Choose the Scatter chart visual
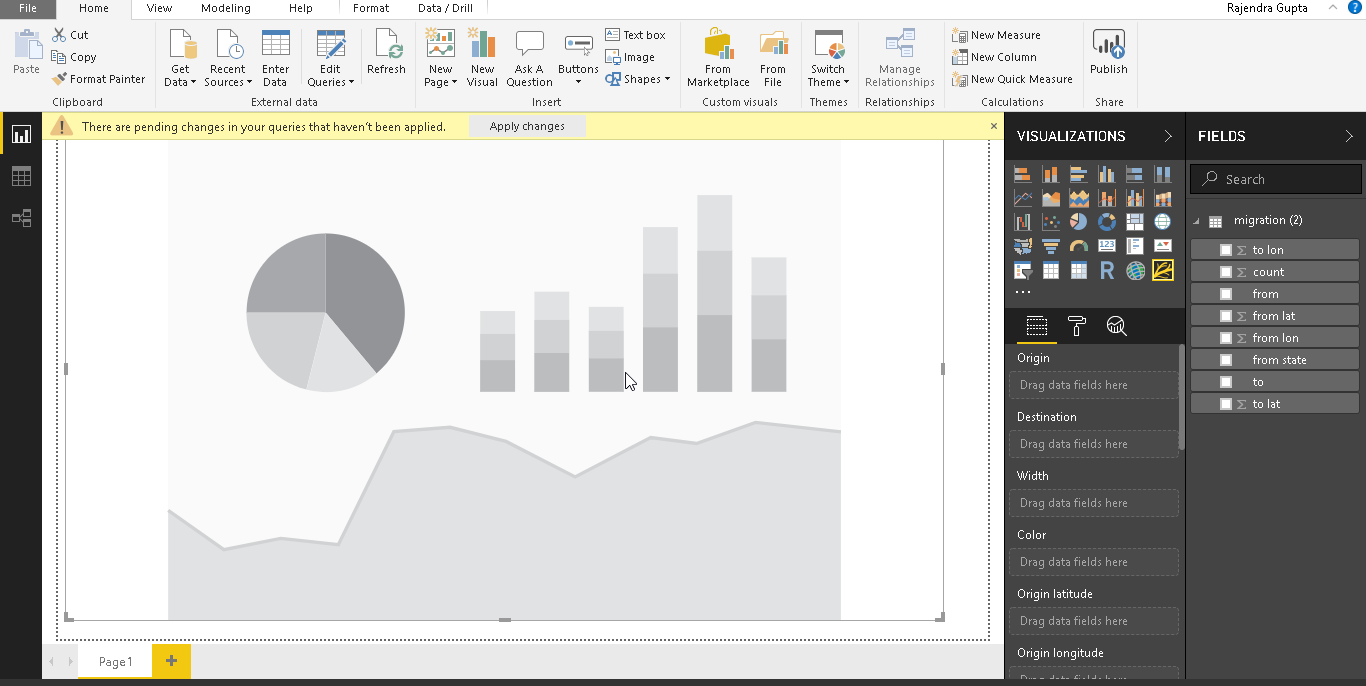Screen dimensions: 1366x686 pos(1051,222)
